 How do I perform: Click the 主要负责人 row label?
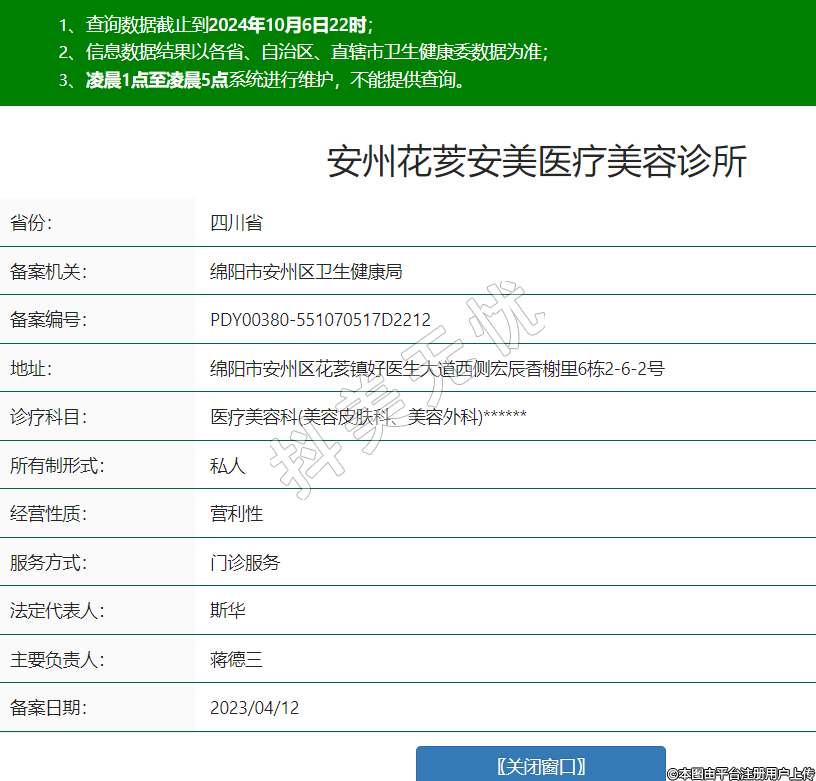pyautogui.click(x=57, y=660)
